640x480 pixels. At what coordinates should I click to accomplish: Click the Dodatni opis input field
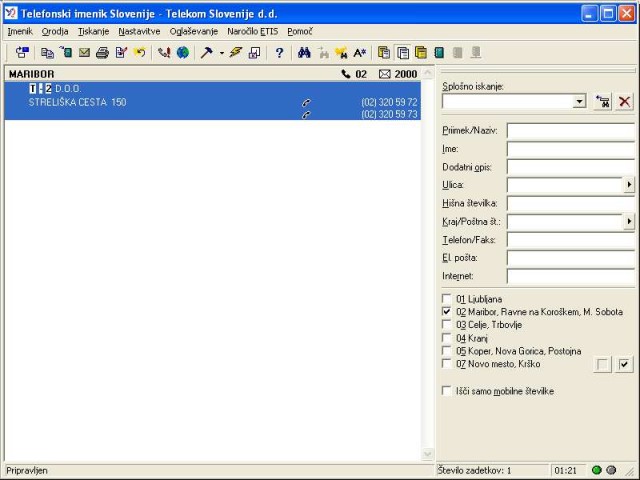click(x=571, y=167)
